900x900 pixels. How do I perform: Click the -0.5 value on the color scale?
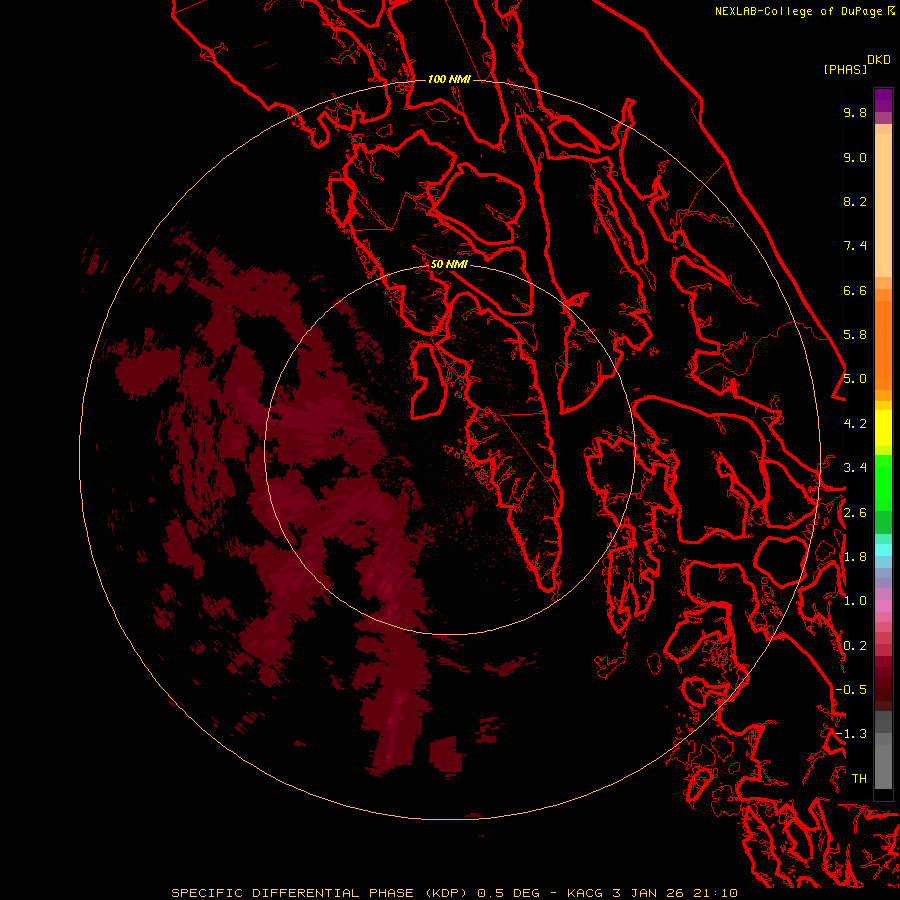pyautogui.click(x=851, y=690)
